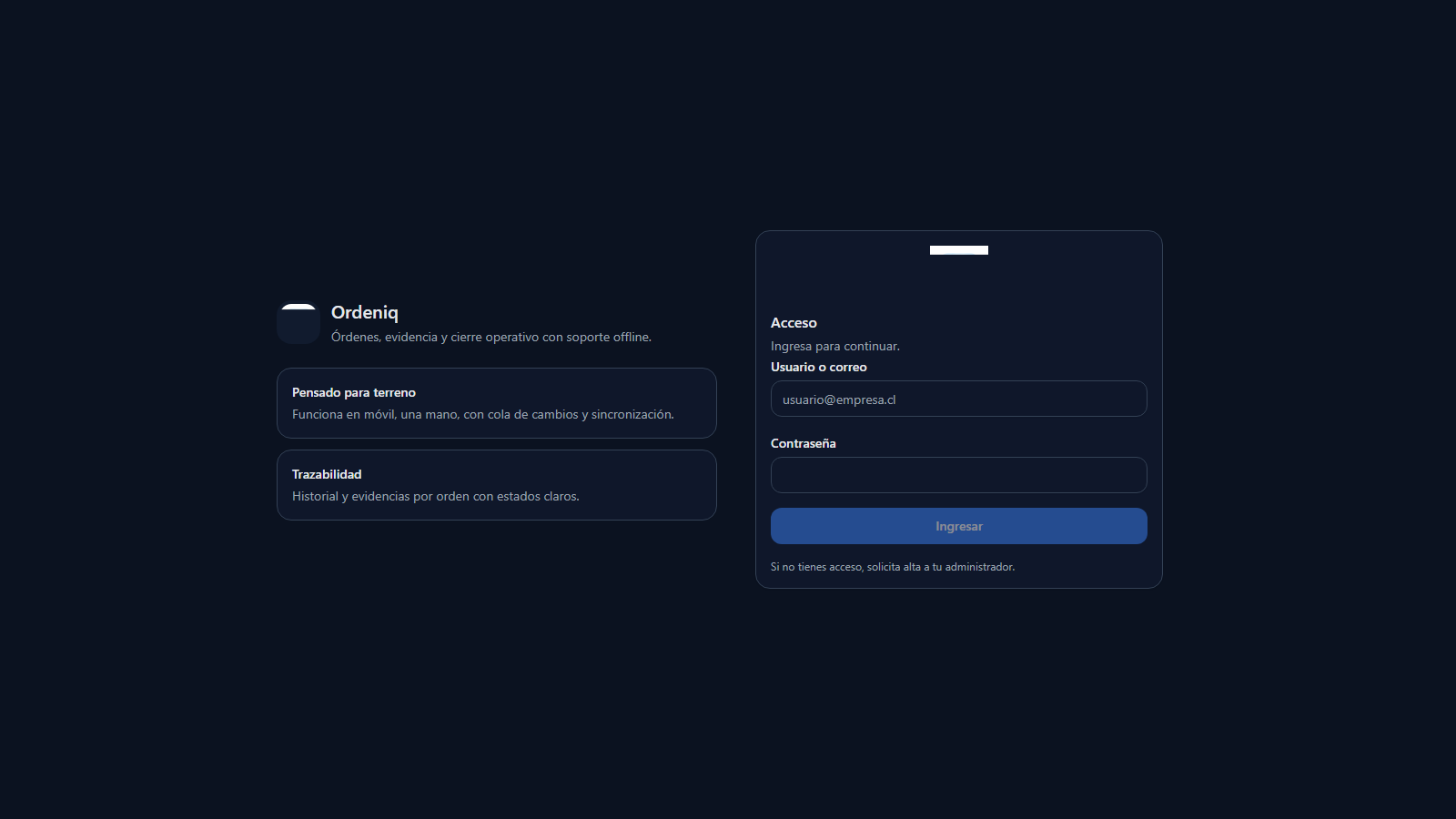Click the Contraseña label
1456x819 pixels.
(x=803, y=443)
